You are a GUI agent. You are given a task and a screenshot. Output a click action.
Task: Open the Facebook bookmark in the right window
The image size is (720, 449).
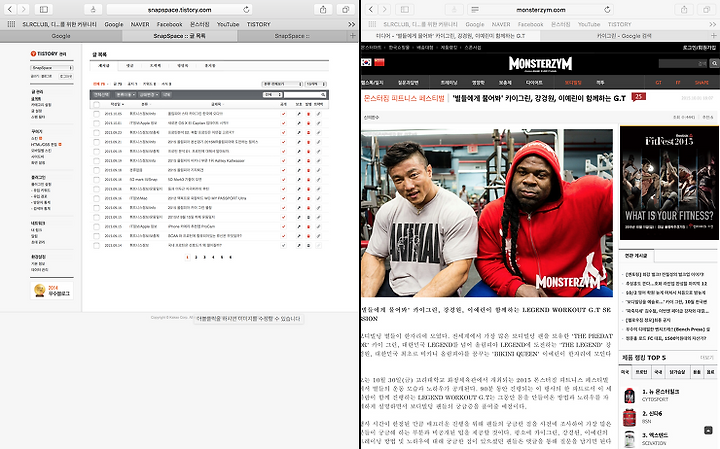530,24
